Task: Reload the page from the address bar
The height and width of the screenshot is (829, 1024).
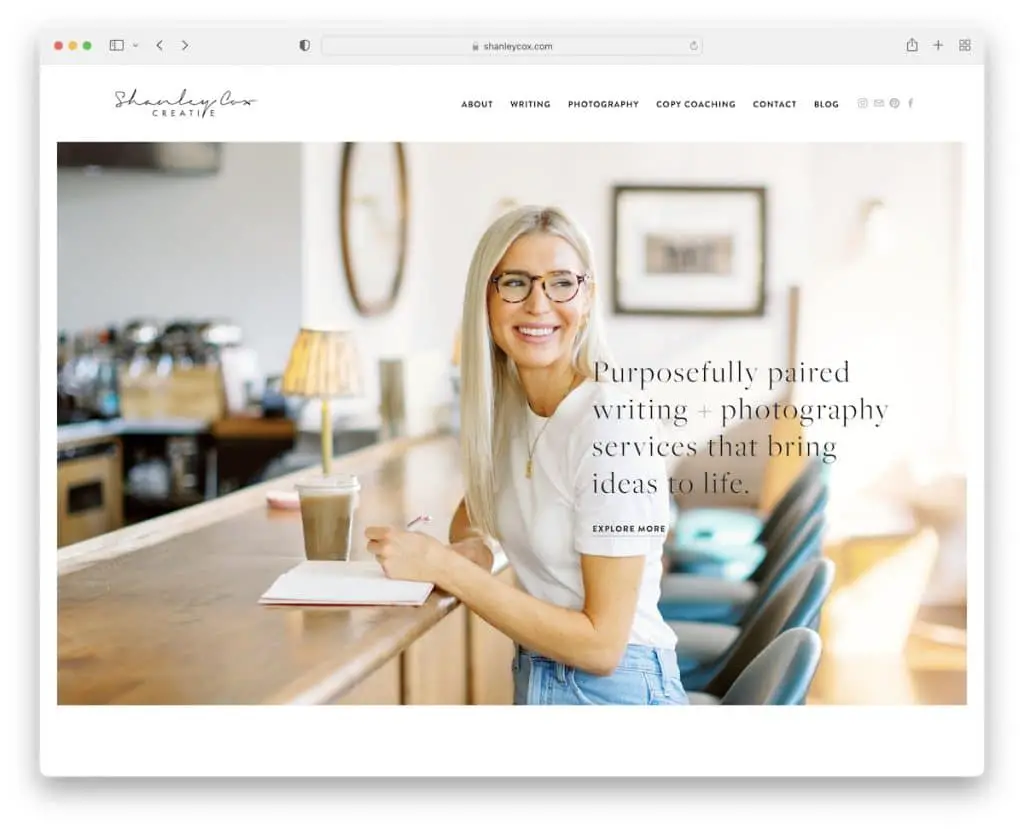Action: pyautogui.click(x=693, y=46)
